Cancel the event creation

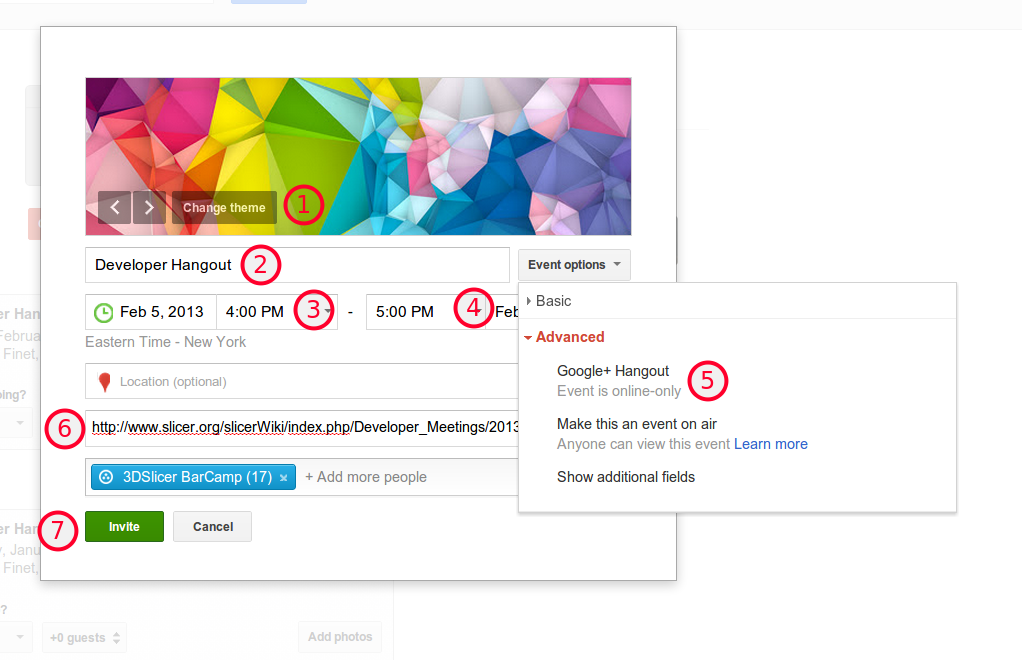tap(212, 526)
